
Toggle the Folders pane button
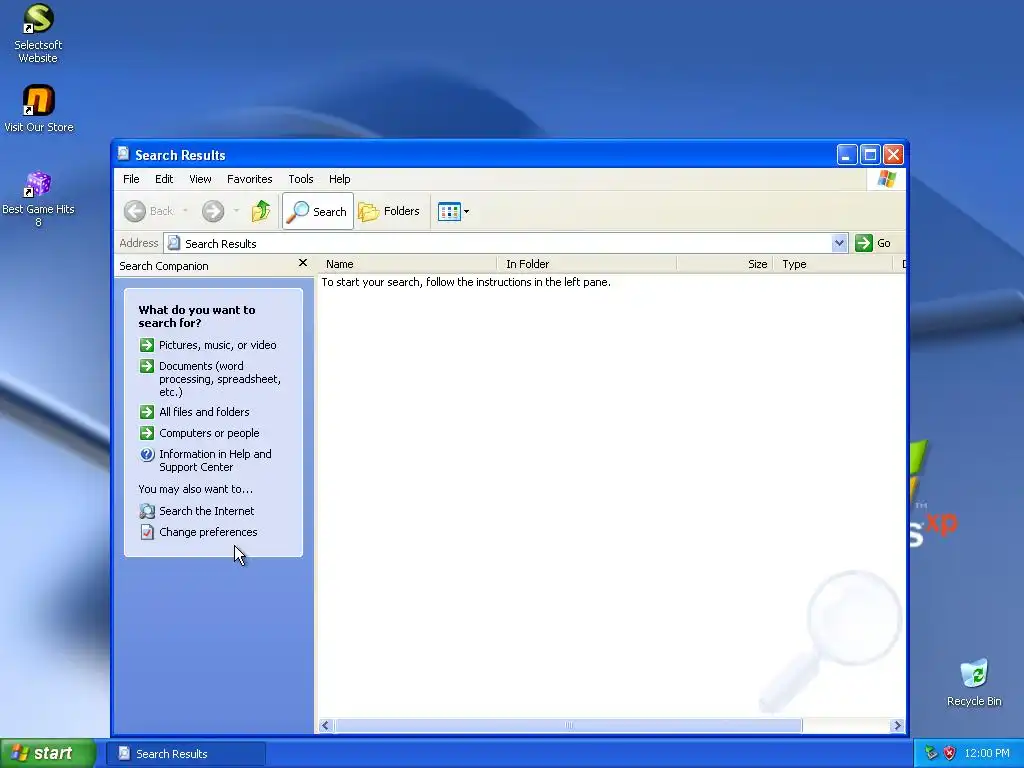(389, 211)
